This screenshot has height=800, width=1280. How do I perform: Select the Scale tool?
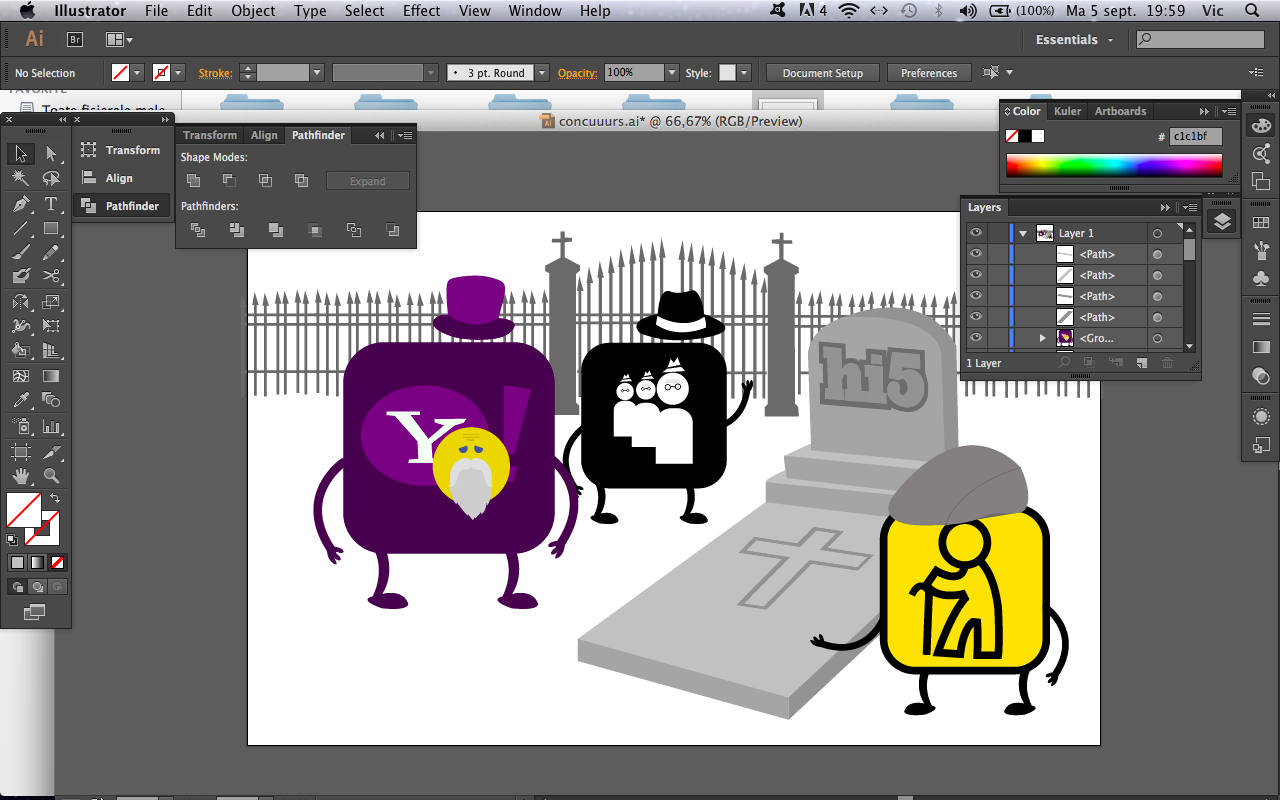51,301
